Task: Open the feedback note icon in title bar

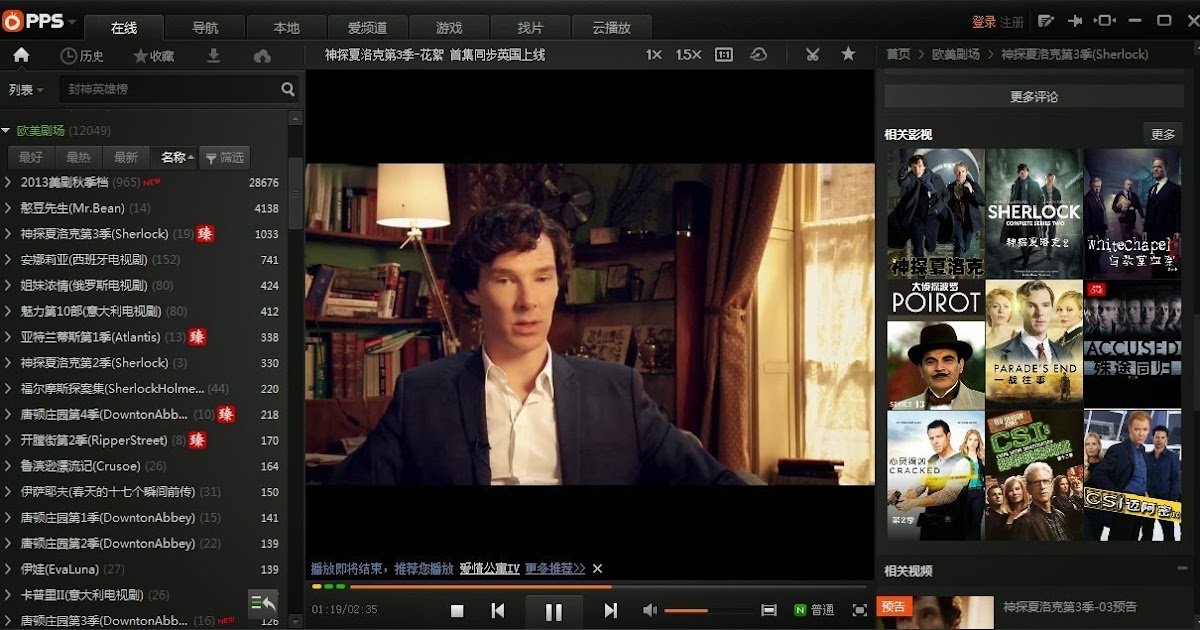Action: 1046,21
